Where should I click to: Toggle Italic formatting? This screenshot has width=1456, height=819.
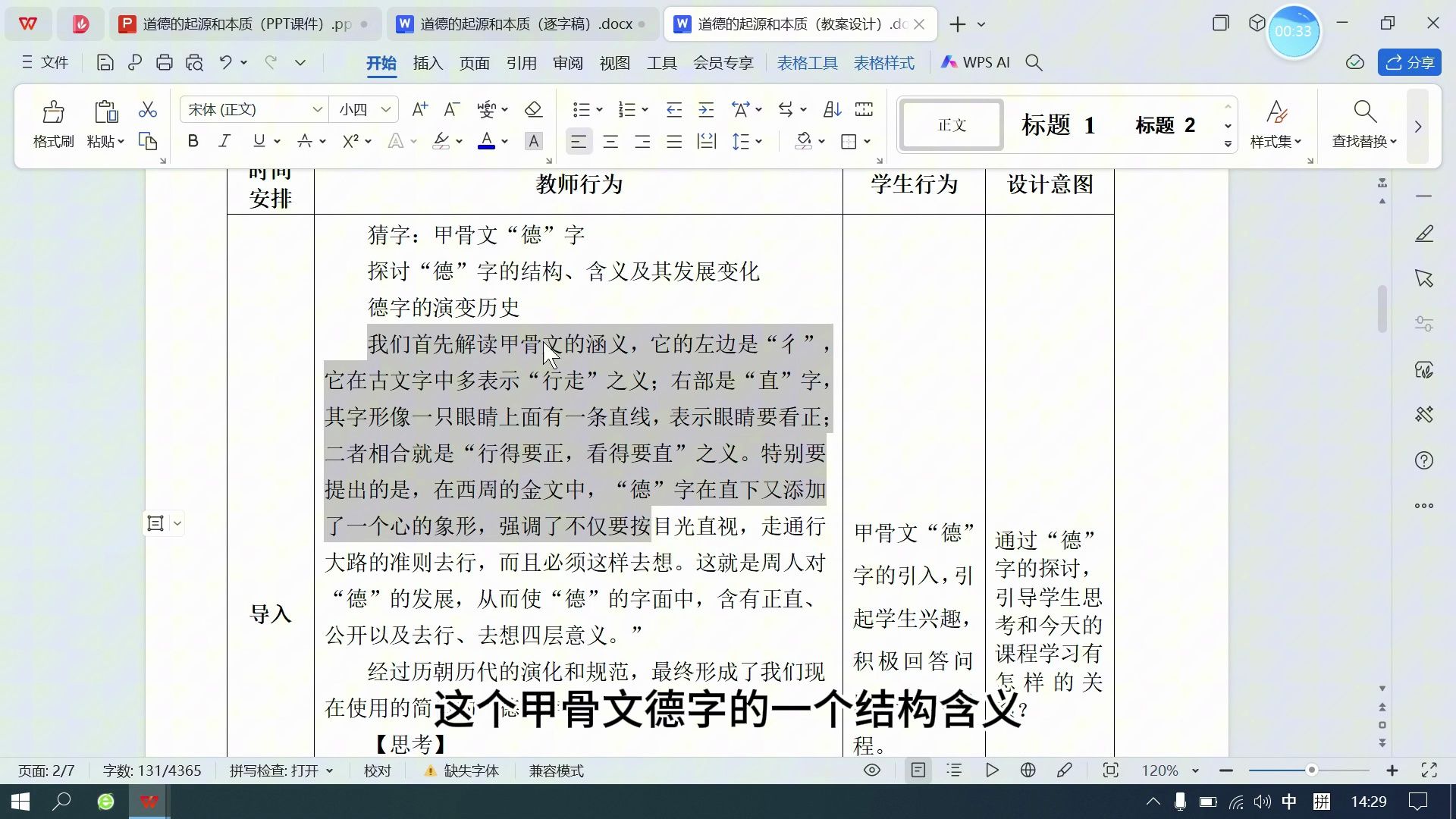[x=224, y=141]
